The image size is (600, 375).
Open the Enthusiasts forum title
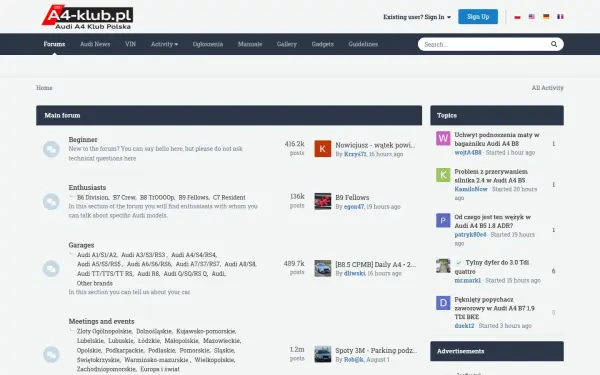click(x=87, y=187)
